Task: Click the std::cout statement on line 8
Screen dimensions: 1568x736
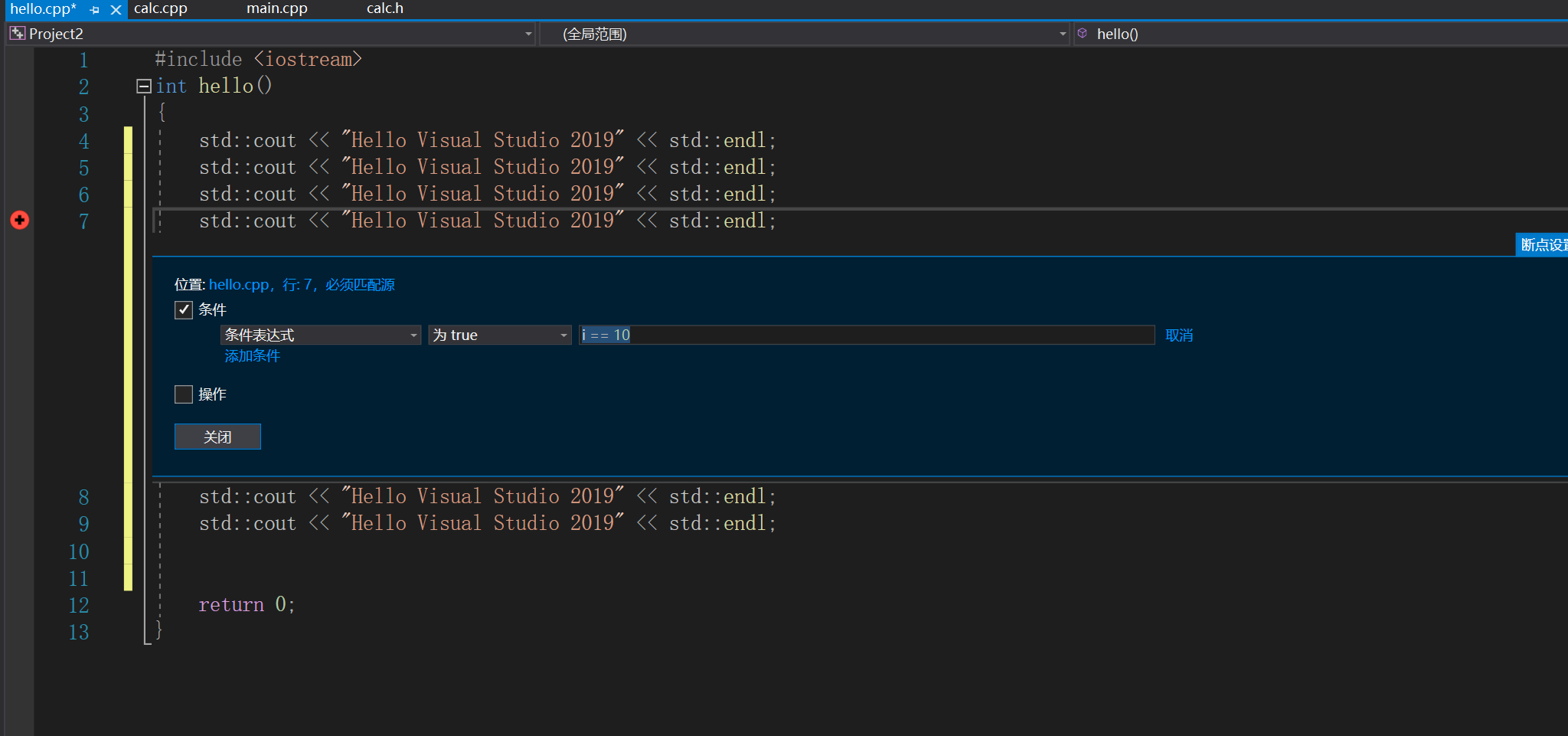Action: (x=488, y=496)
